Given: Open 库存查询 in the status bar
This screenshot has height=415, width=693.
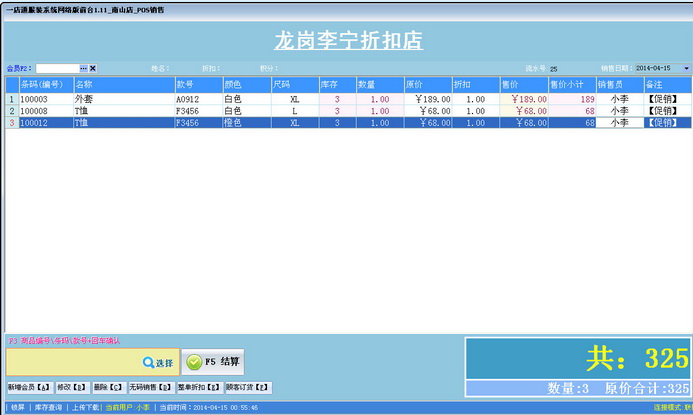Looking at the screenshot, I should point(50,408).
